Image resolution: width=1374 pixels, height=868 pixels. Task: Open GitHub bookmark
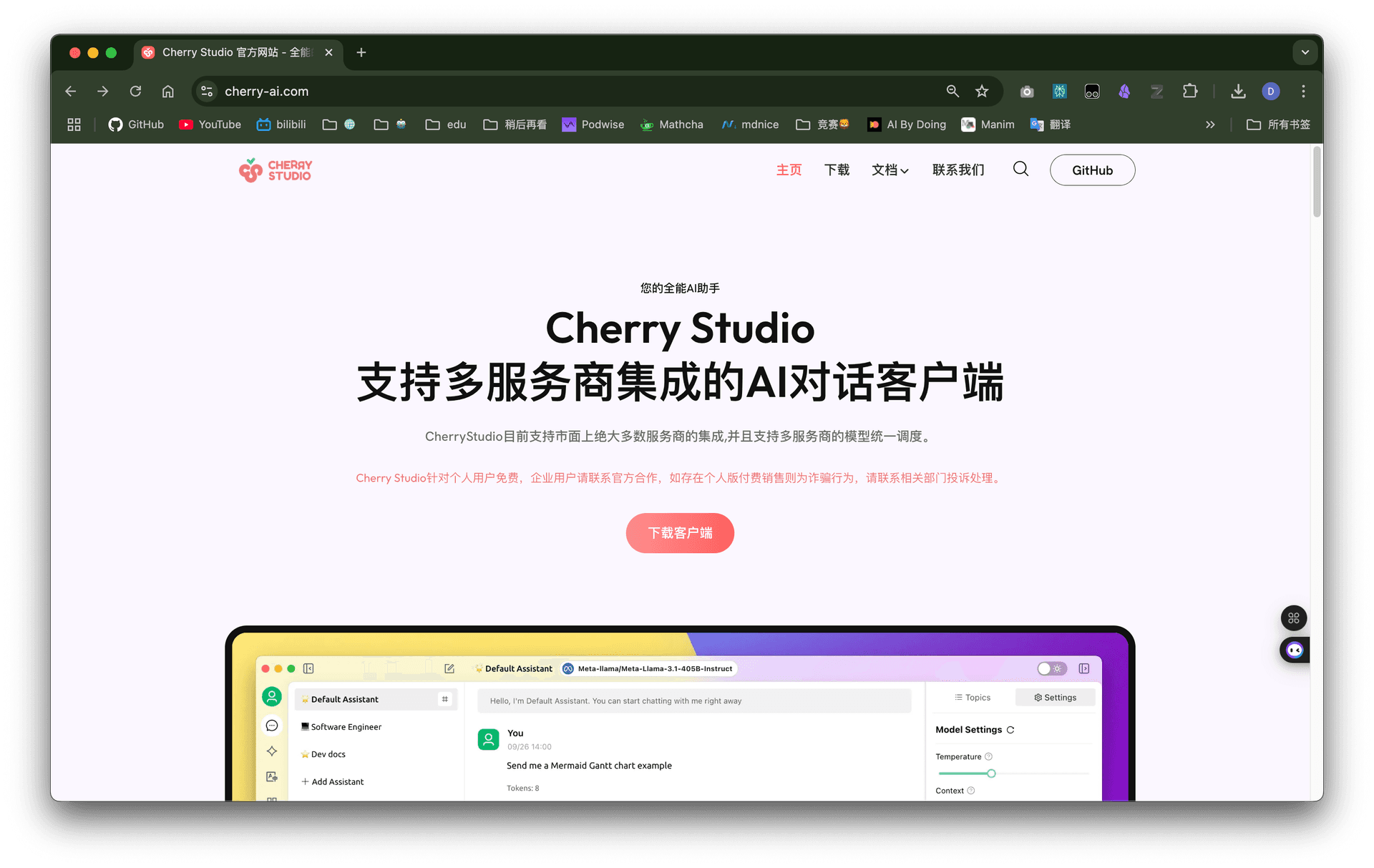coord(136,125)
